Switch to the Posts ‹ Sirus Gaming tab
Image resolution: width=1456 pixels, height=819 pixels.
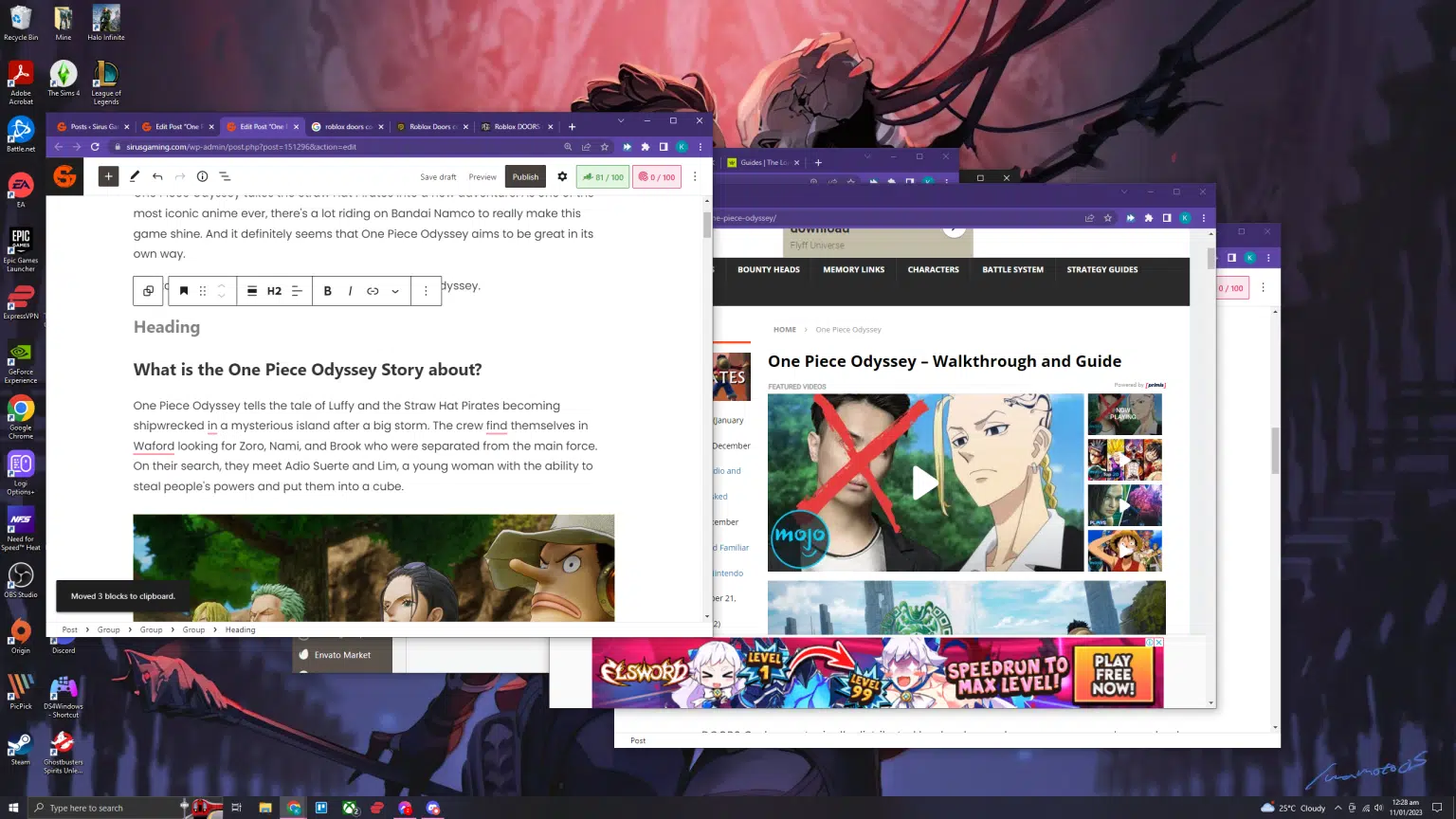coord(91,126)
